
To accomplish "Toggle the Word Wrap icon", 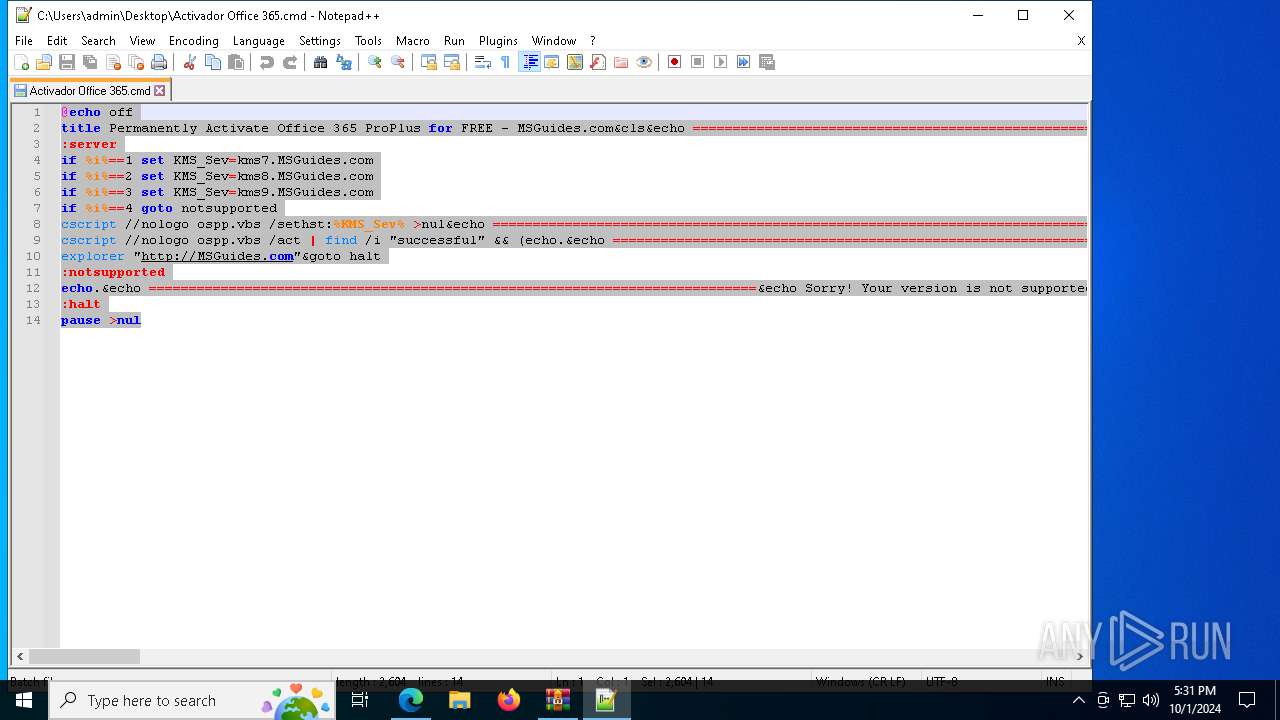I will pyautogui.click(x=482, y=62).
